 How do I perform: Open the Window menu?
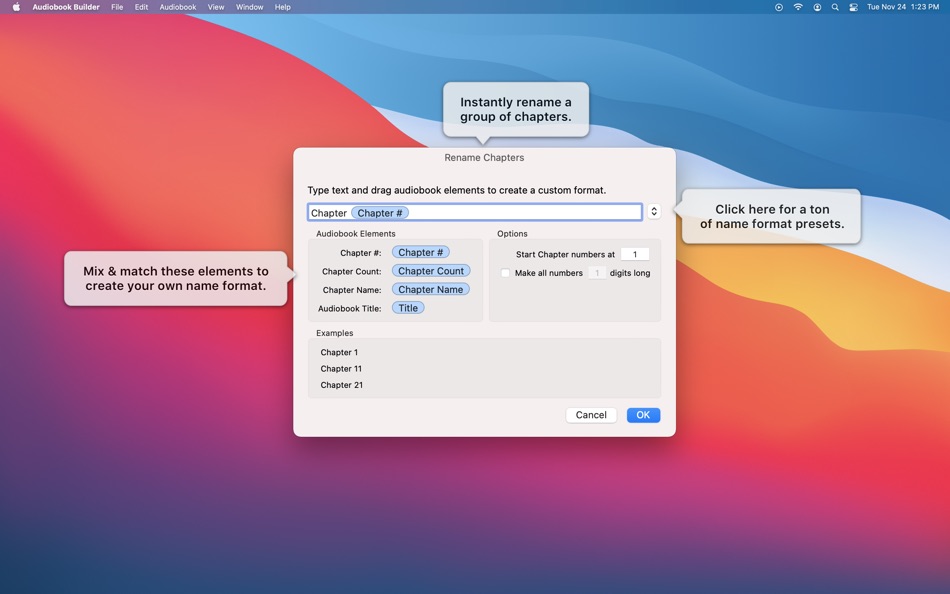tap(249, 7)
